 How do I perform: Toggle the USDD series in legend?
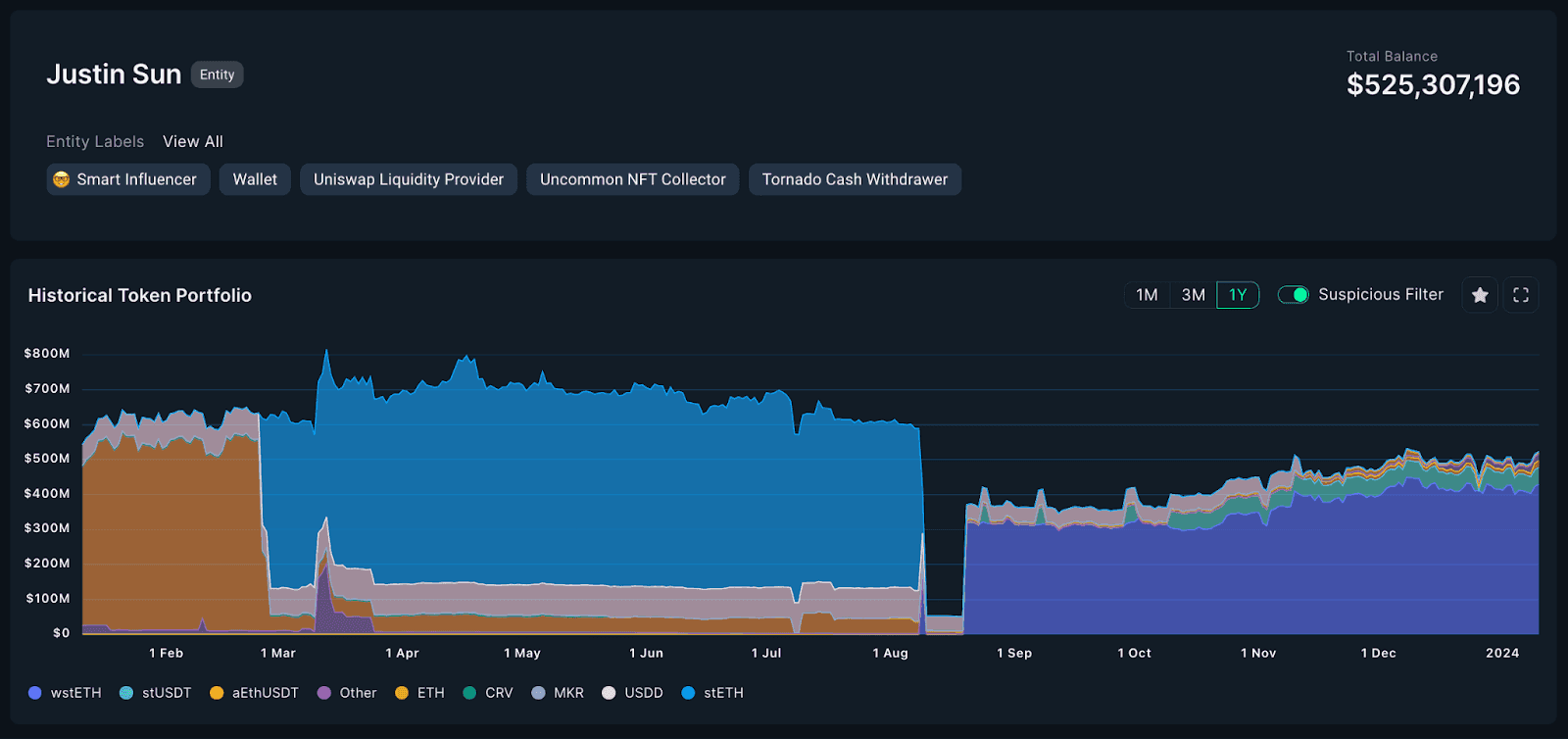click(632, 693)
